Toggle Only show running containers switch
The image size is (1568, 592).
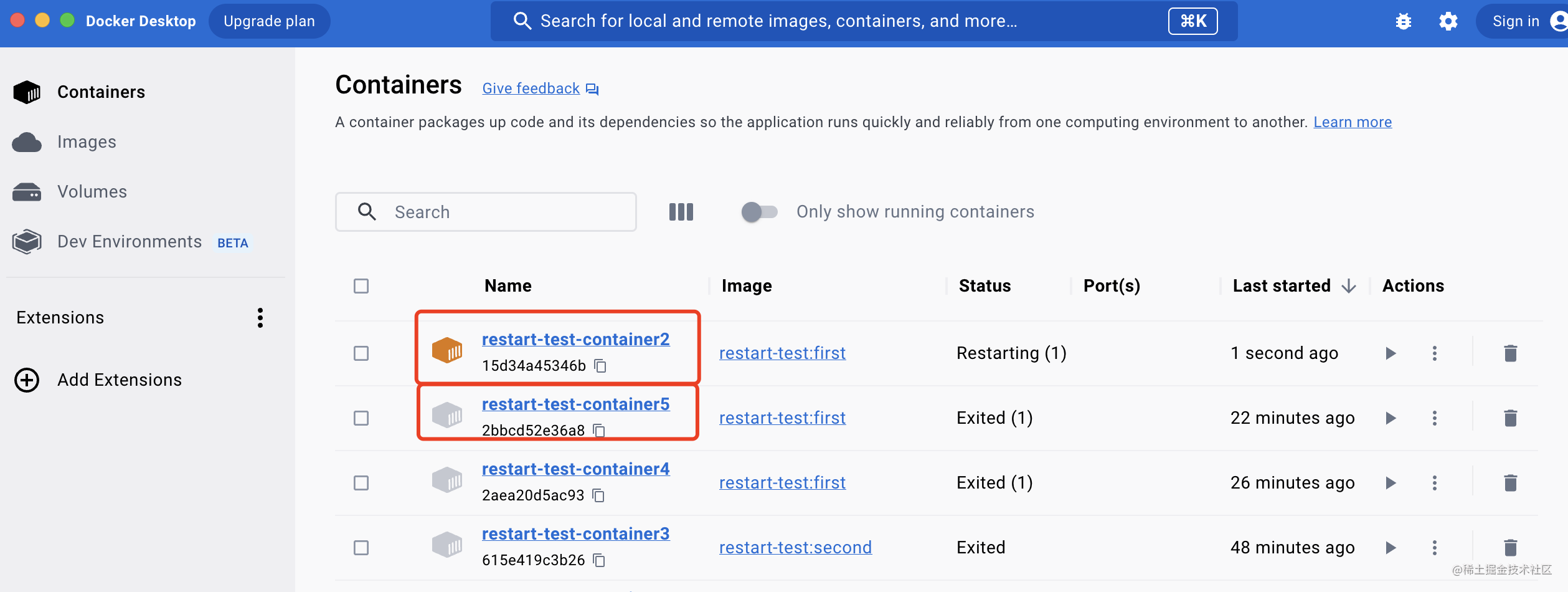tap(758, 212)
